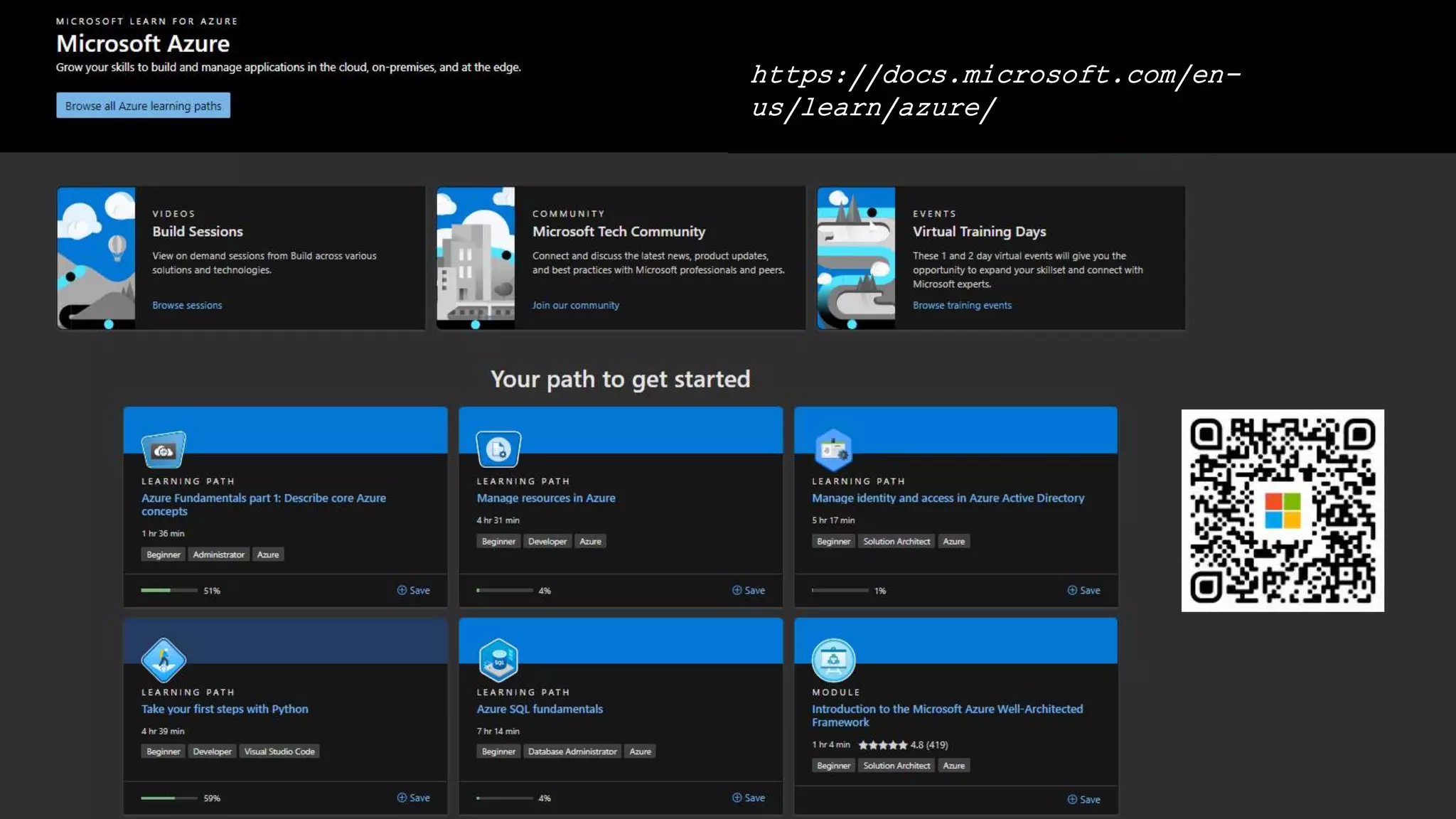Click the Well-Architected Framework module badge icon
1456x819 pixels.
[x=833, y=660]
